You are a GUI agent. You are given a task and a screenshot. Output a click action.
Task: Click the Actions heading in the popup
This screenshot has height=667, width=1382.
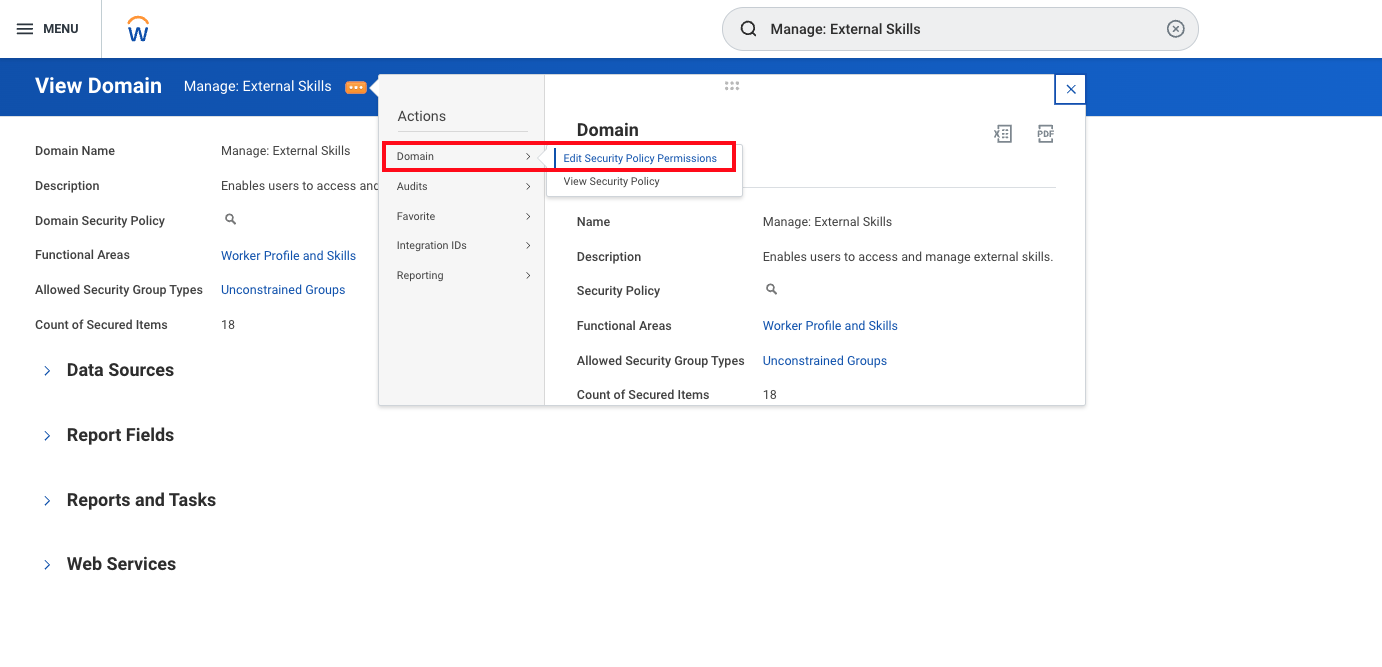422,116
